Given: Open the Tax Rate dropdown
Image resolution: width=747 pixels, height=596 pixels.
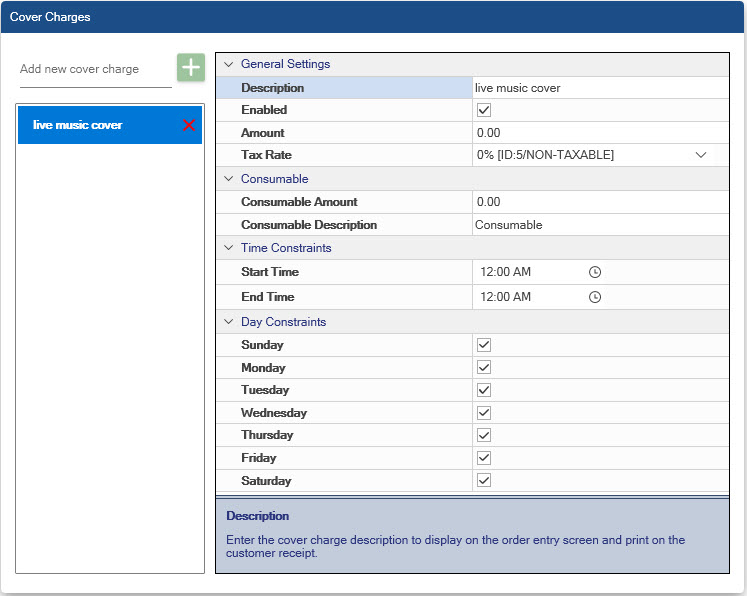Looking at the screenshot, I should [x=700, y=155].
